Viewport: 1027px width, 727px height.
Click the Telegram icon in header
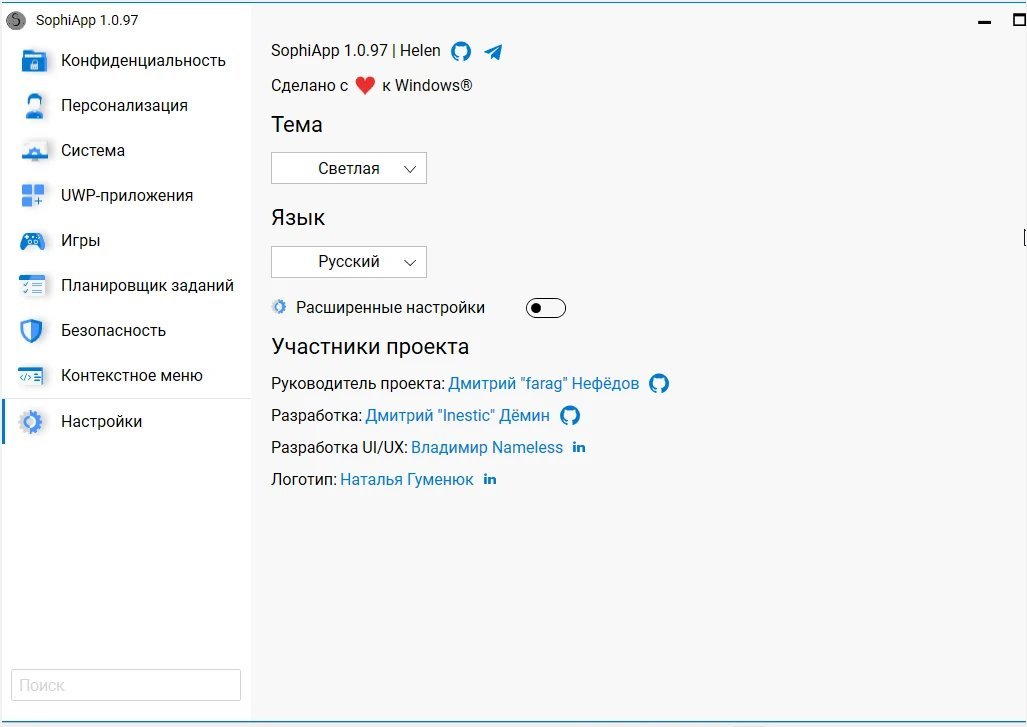pyautogui.click(x=493, y=52)
